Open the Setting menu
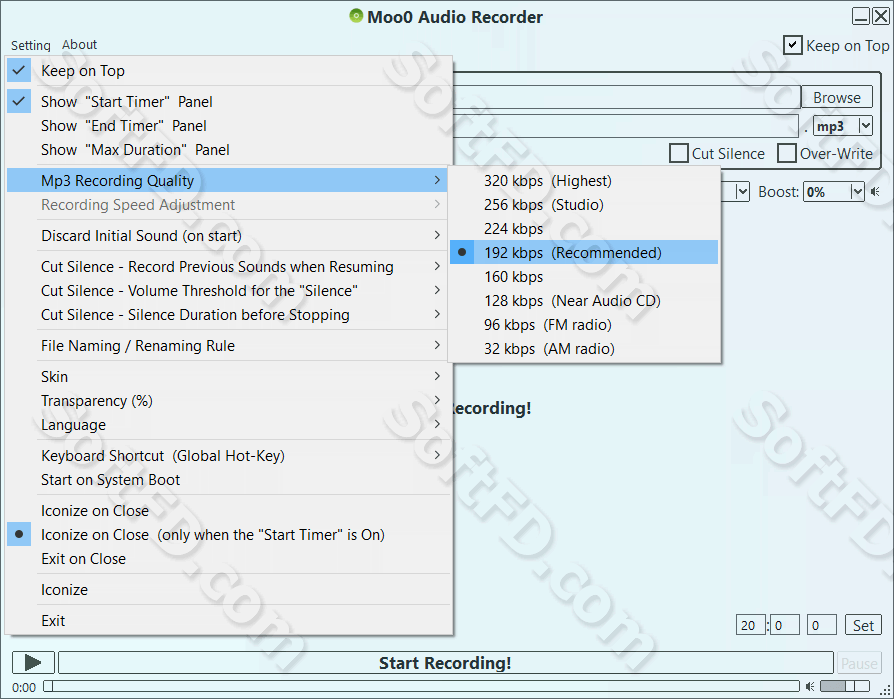 pos(31,45)
